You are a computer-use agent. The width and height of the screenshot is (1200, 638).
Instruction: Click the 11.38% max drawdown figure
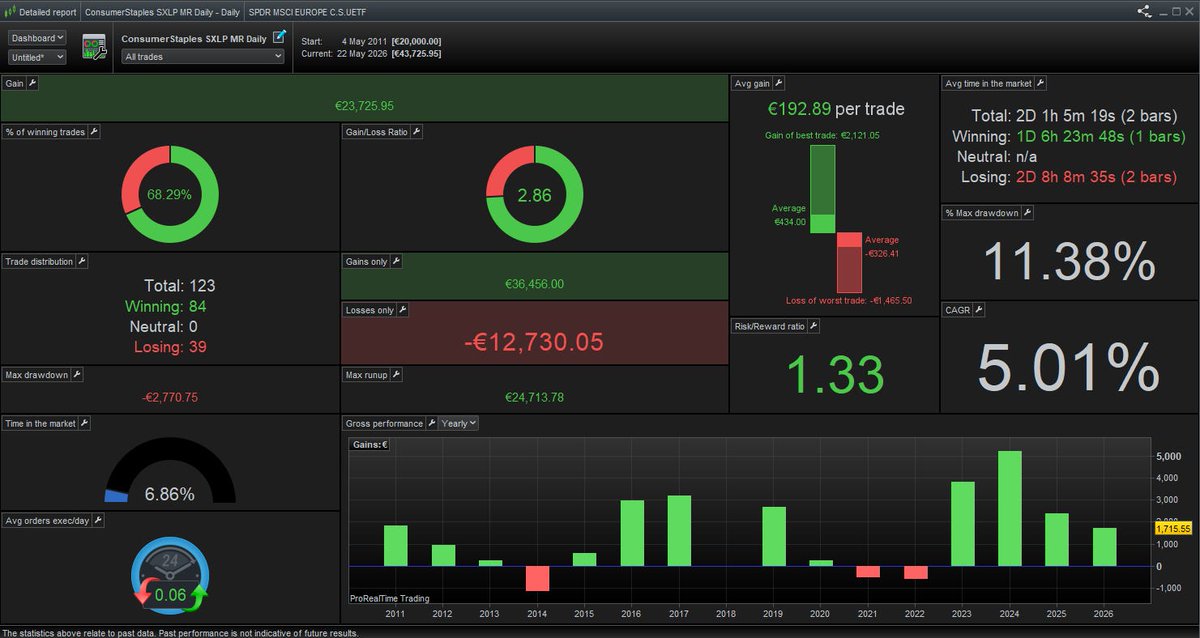[1070, 263]
